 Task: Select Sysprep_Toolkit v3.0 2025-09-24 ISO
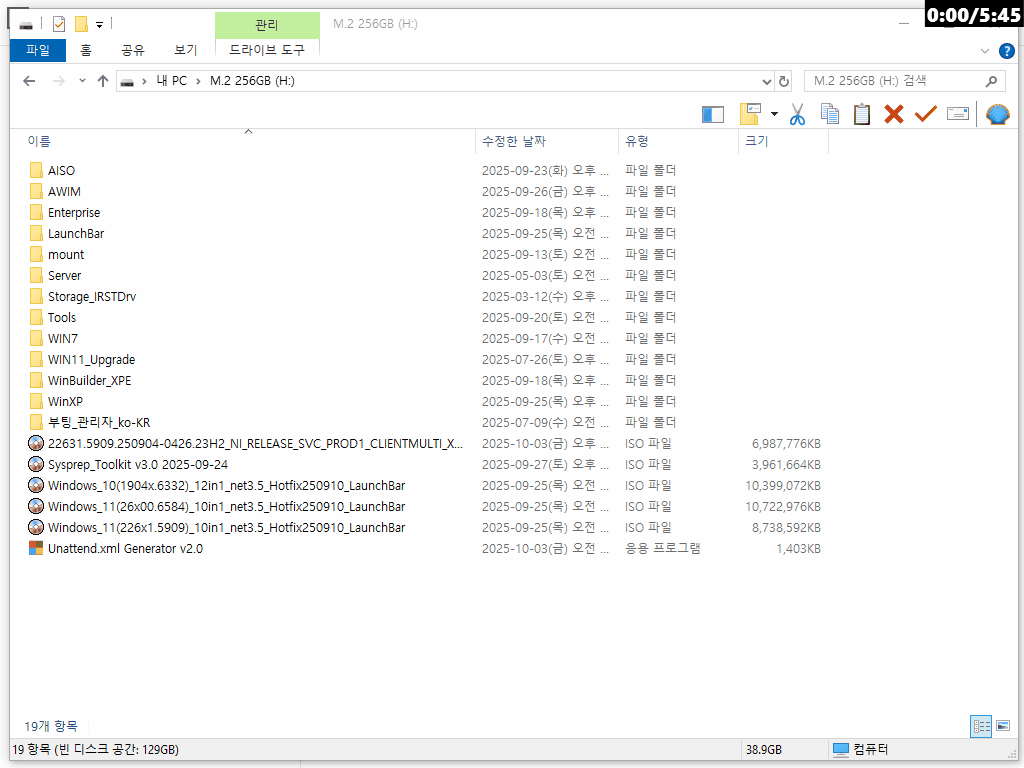138,464
